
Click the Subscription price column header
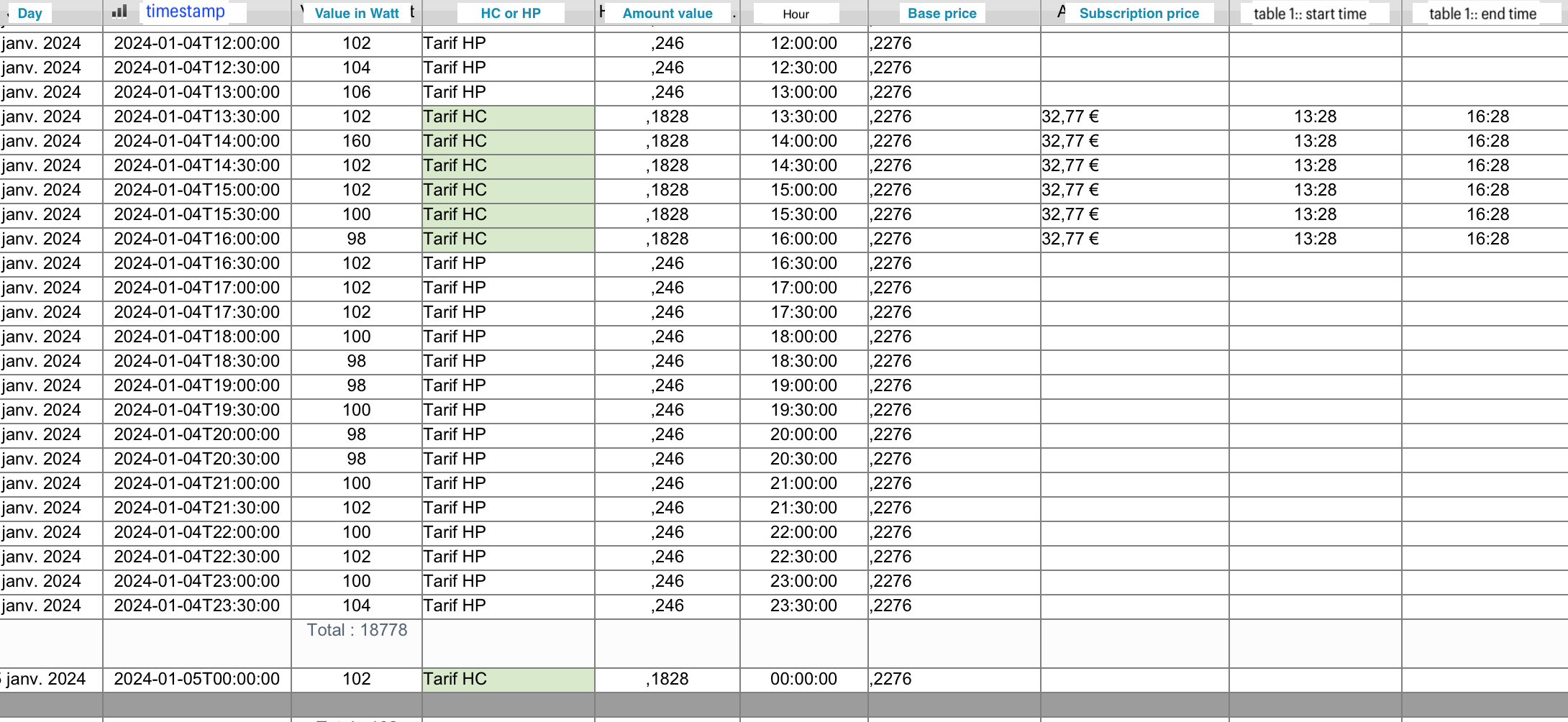[1139, 13]
